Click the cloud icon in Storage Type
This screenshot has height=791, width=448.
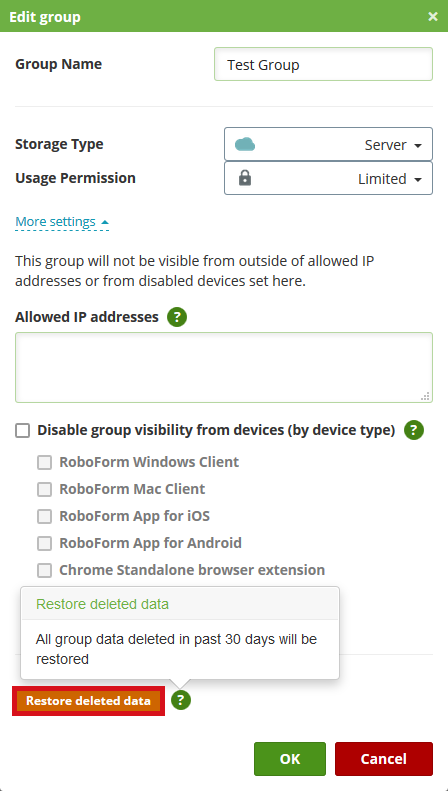tap(245, 145)
